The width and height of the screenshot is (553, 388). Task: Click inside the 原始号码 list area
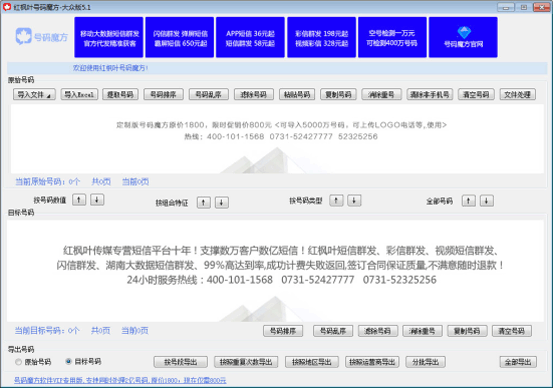(277, 139)
